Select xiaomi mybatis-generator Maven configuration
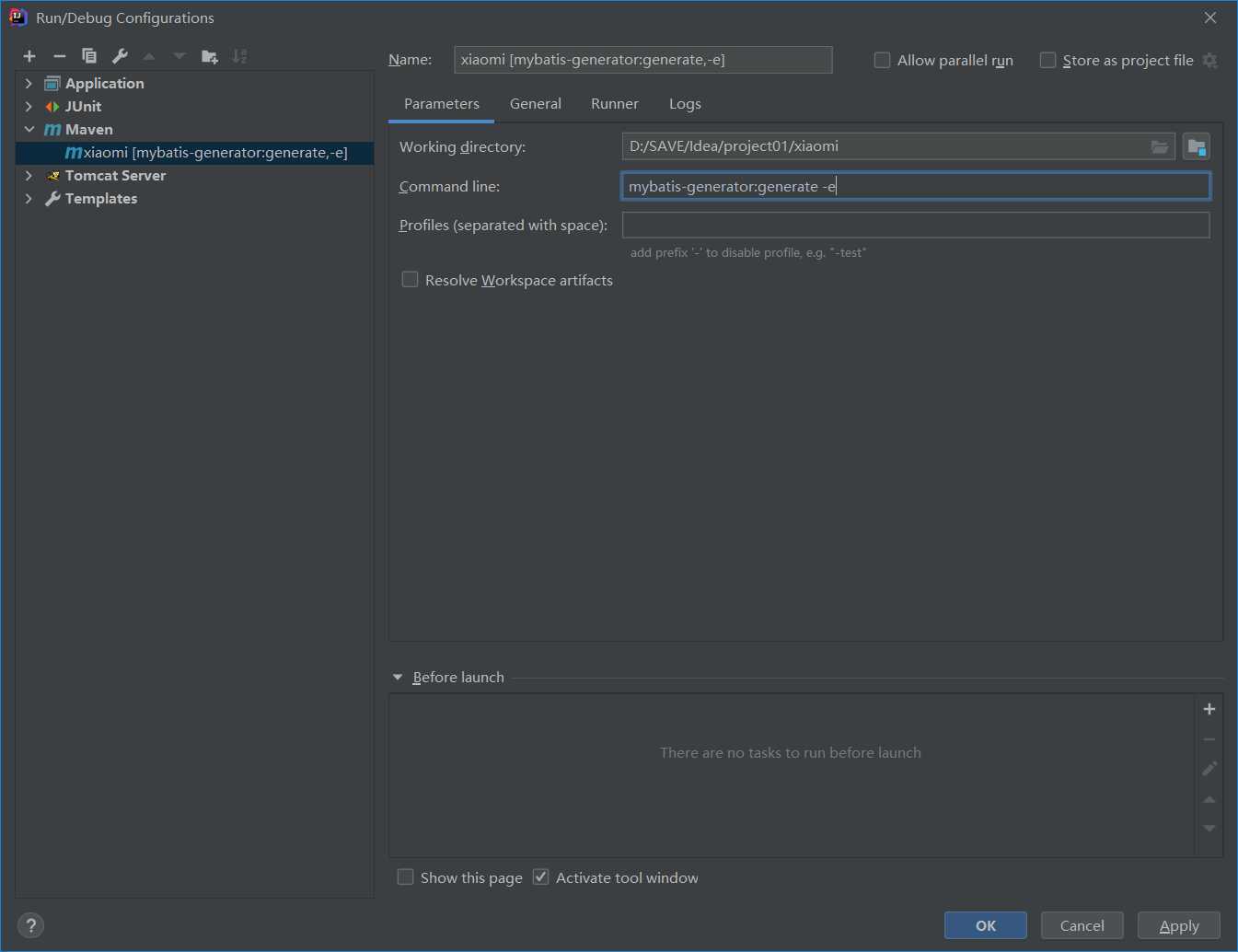Image resolution: width=1238 pixels, height=952 pixels. click(x=195, y=153)
